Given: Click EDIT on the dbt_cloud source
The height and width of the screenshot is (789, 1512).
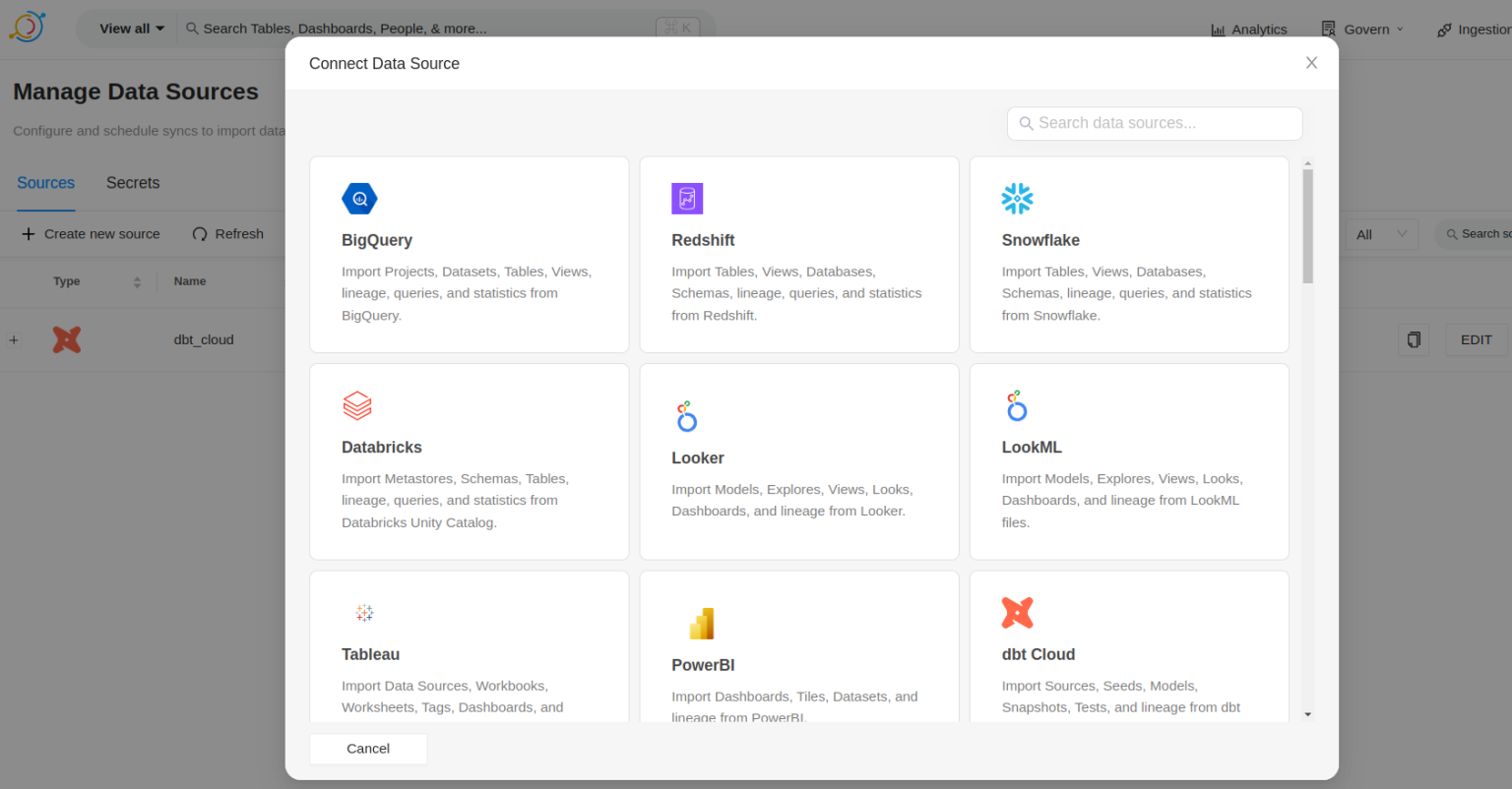Looking at the screenshot, I should coord(1476,339).
